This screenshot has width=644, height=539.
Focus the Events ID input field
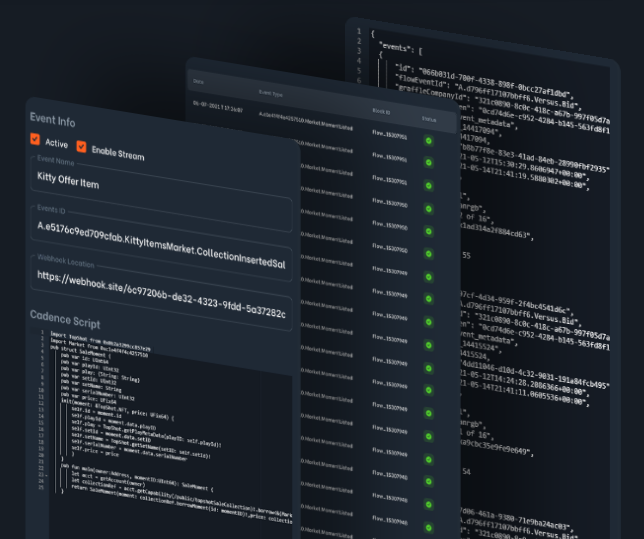(160, 229)
